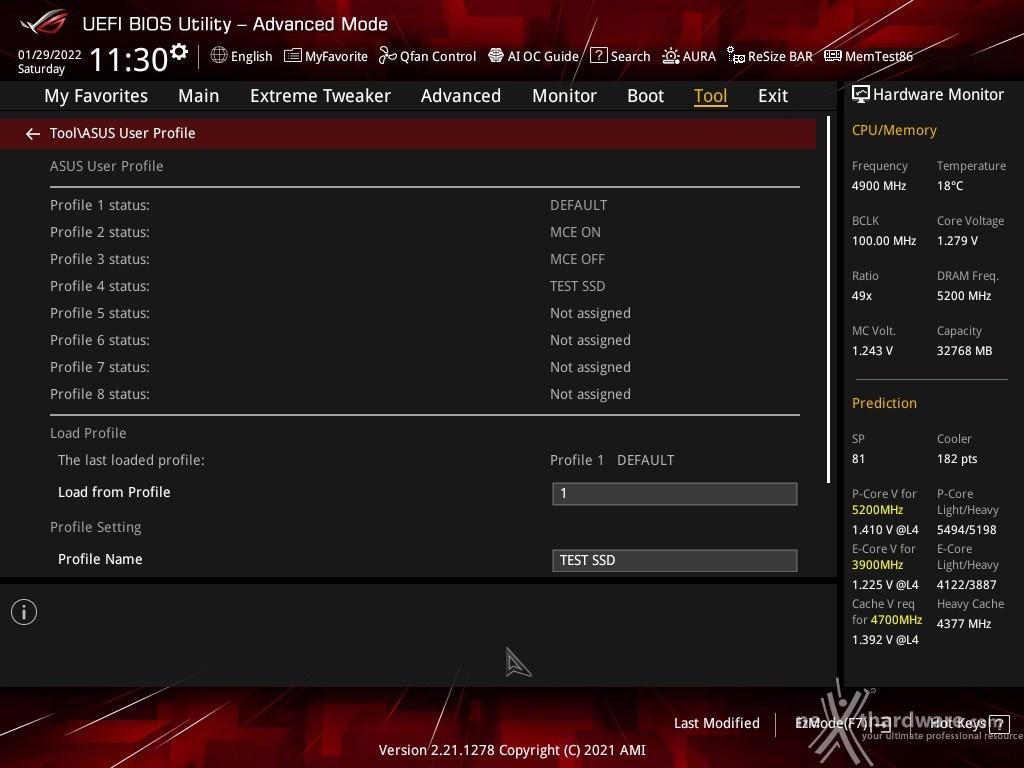Viewport: 1024px width, 768px height.
Task: Select the Load from Profile label
Action: [114, 492]
